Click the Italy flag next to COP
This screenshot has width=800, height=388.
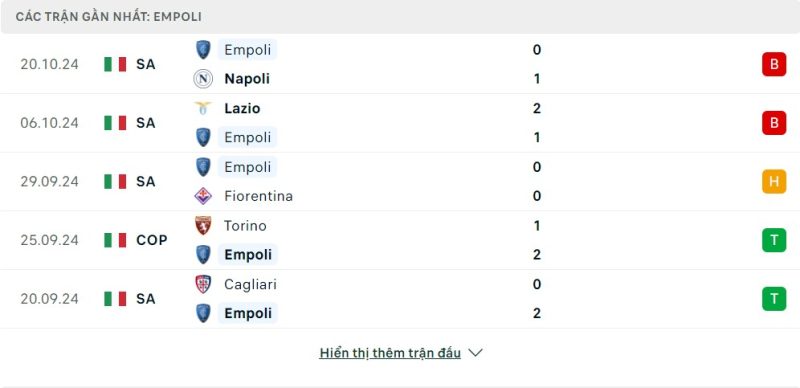[x=115, y=240]
